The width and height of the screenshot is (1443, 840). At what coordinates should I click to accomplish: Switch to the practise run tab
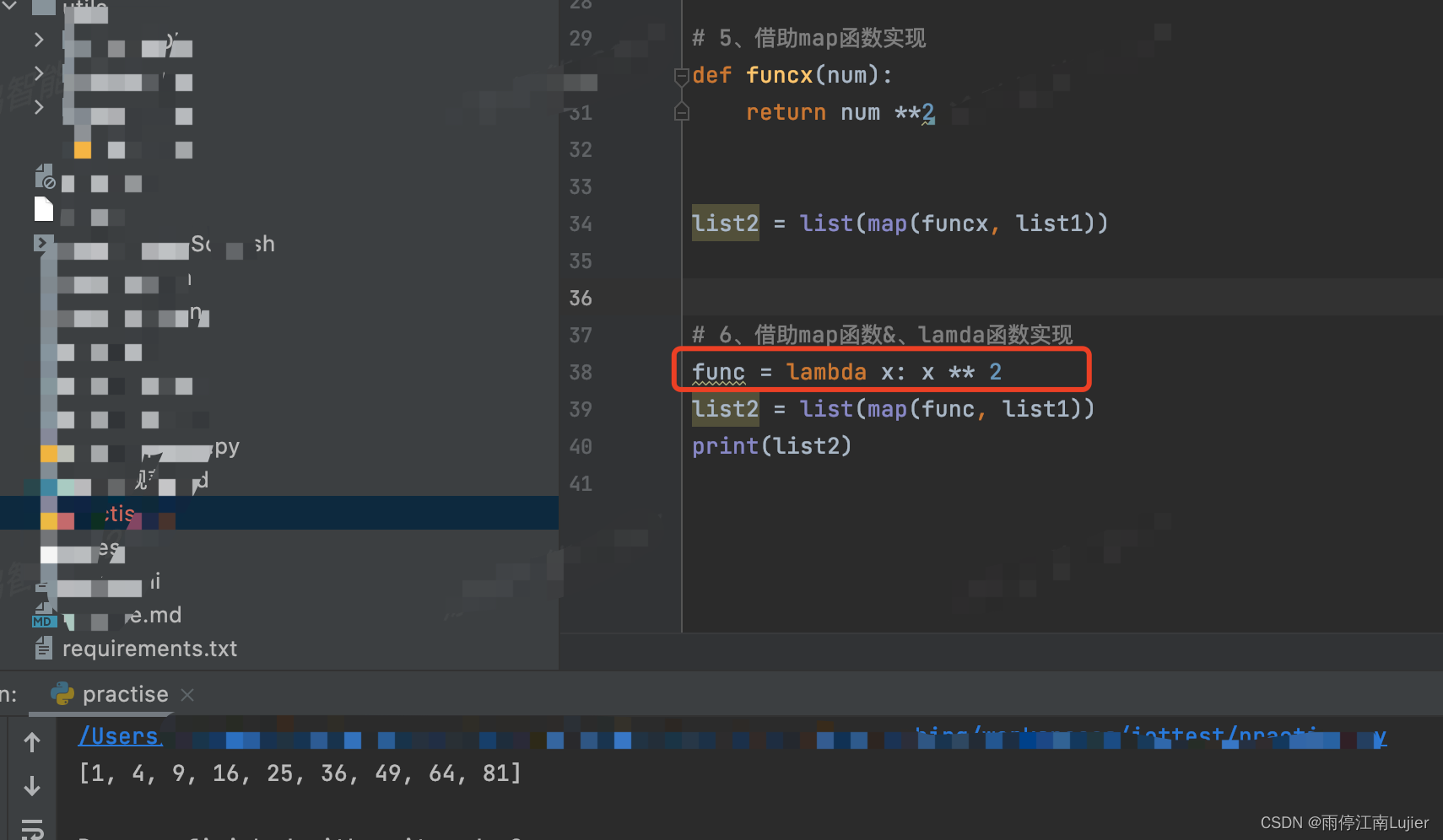[125, 694]
